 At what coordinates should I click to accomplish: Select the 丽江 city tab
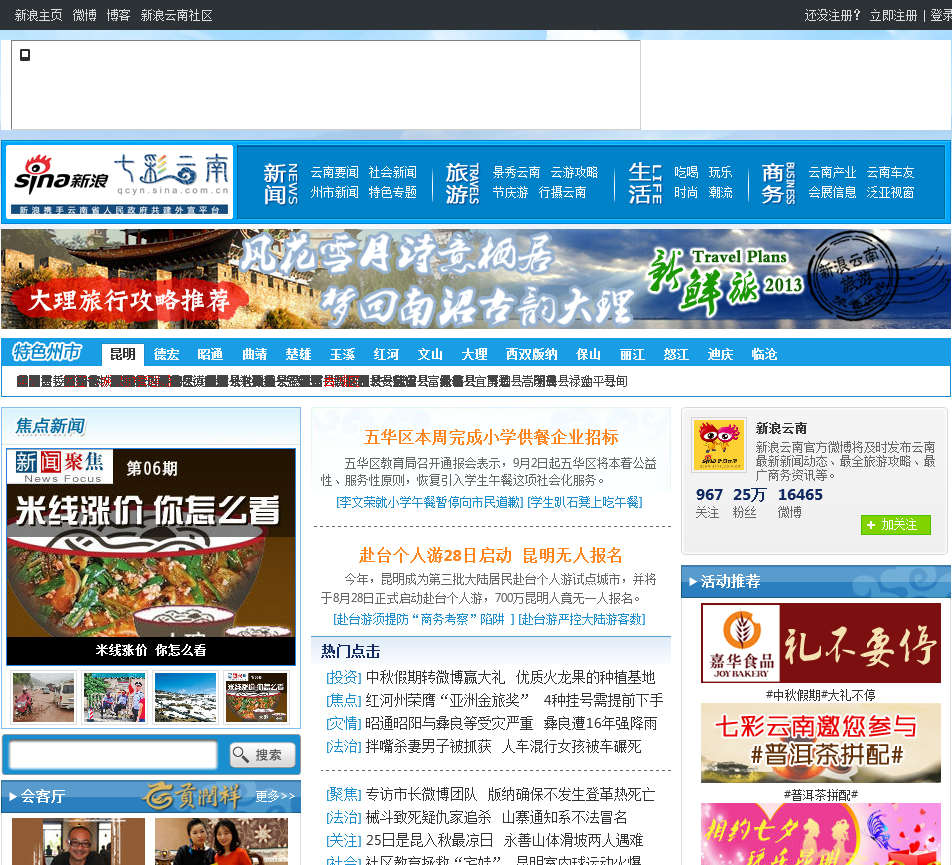coord(632,354)
